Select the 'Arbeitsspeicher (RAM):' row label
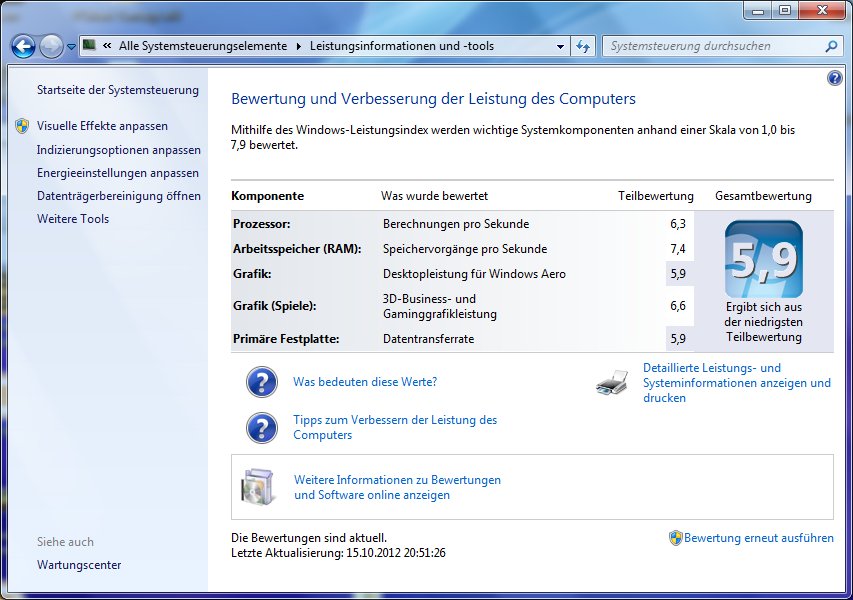Image resolution: width=853 pixels, height=600 pixels. (297, 249)
